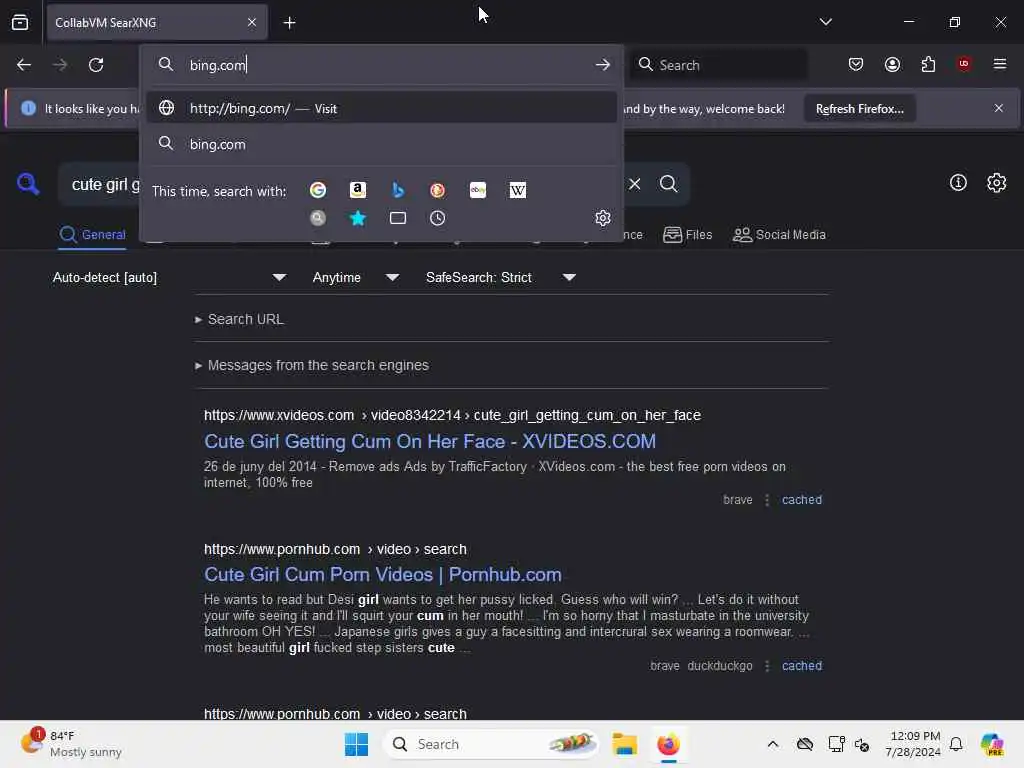Search this time with DuckDuckGo

(x=438, y=190)
